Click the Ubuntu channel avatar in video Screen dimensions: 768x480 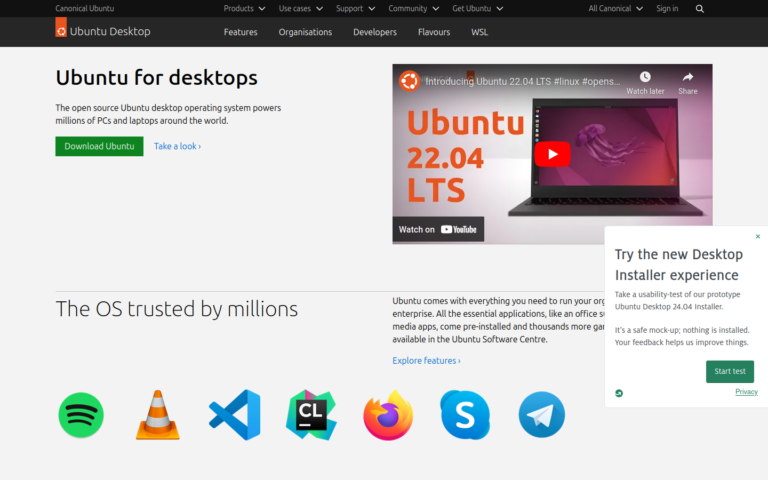pyautogui.click(x=409, y=81)
